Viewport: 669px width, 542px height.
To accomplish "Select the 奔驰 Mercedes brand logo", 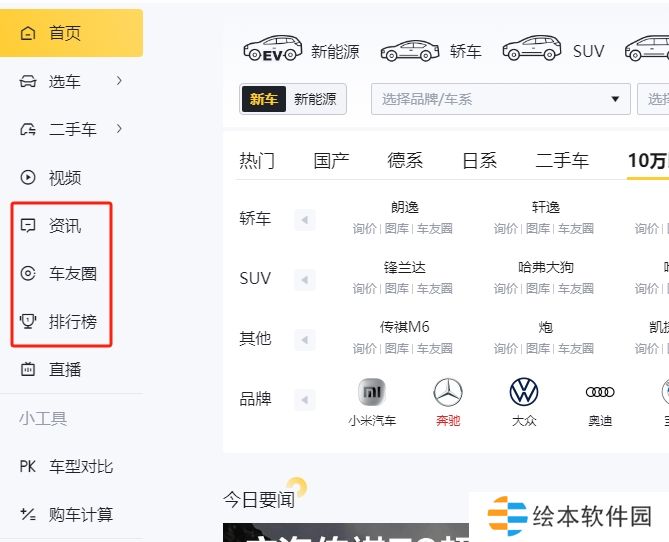I will (x=448, y=392).
